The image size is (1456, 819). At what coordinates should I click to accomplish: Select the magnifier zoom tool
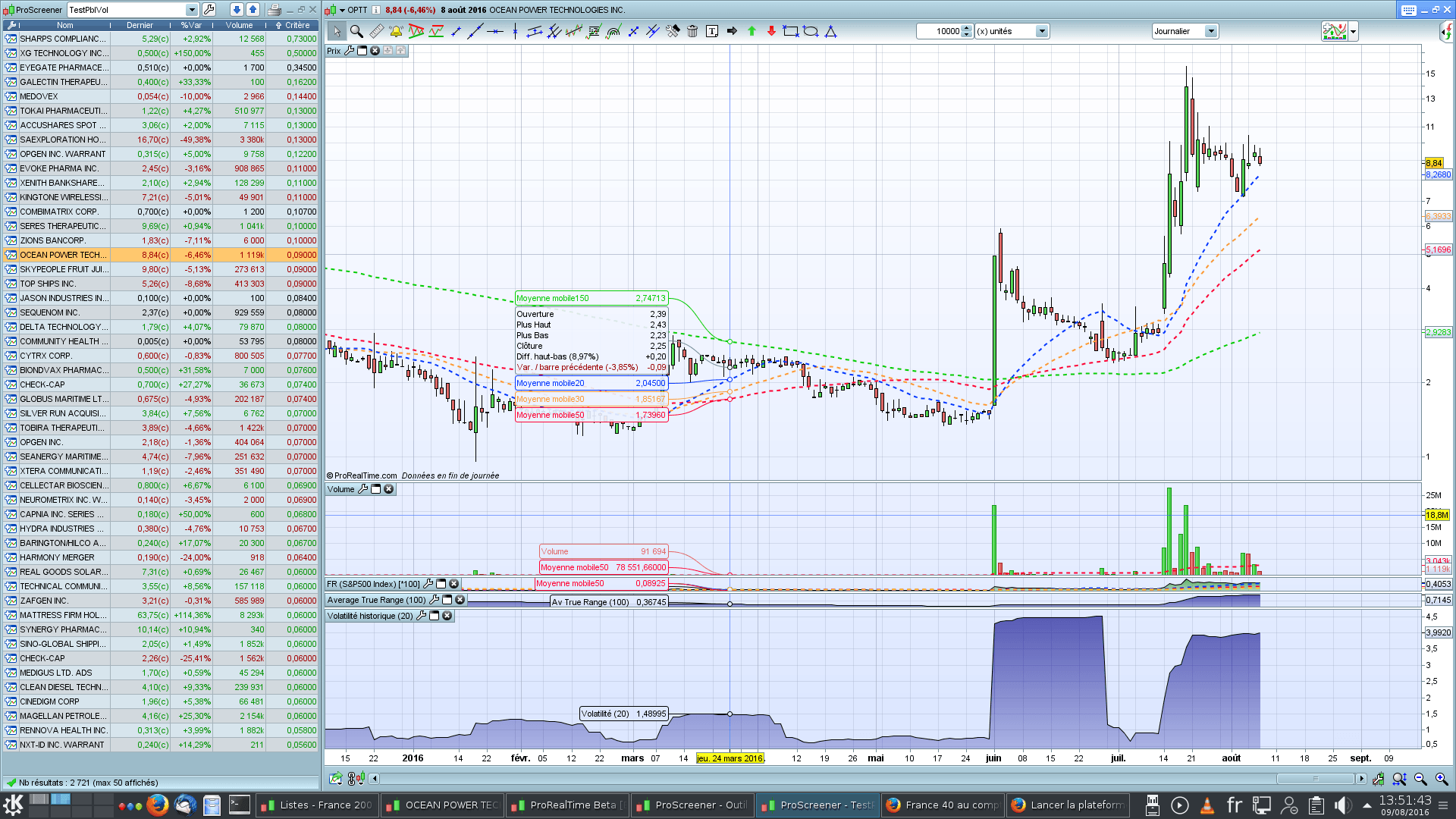(x=356, y=31)
